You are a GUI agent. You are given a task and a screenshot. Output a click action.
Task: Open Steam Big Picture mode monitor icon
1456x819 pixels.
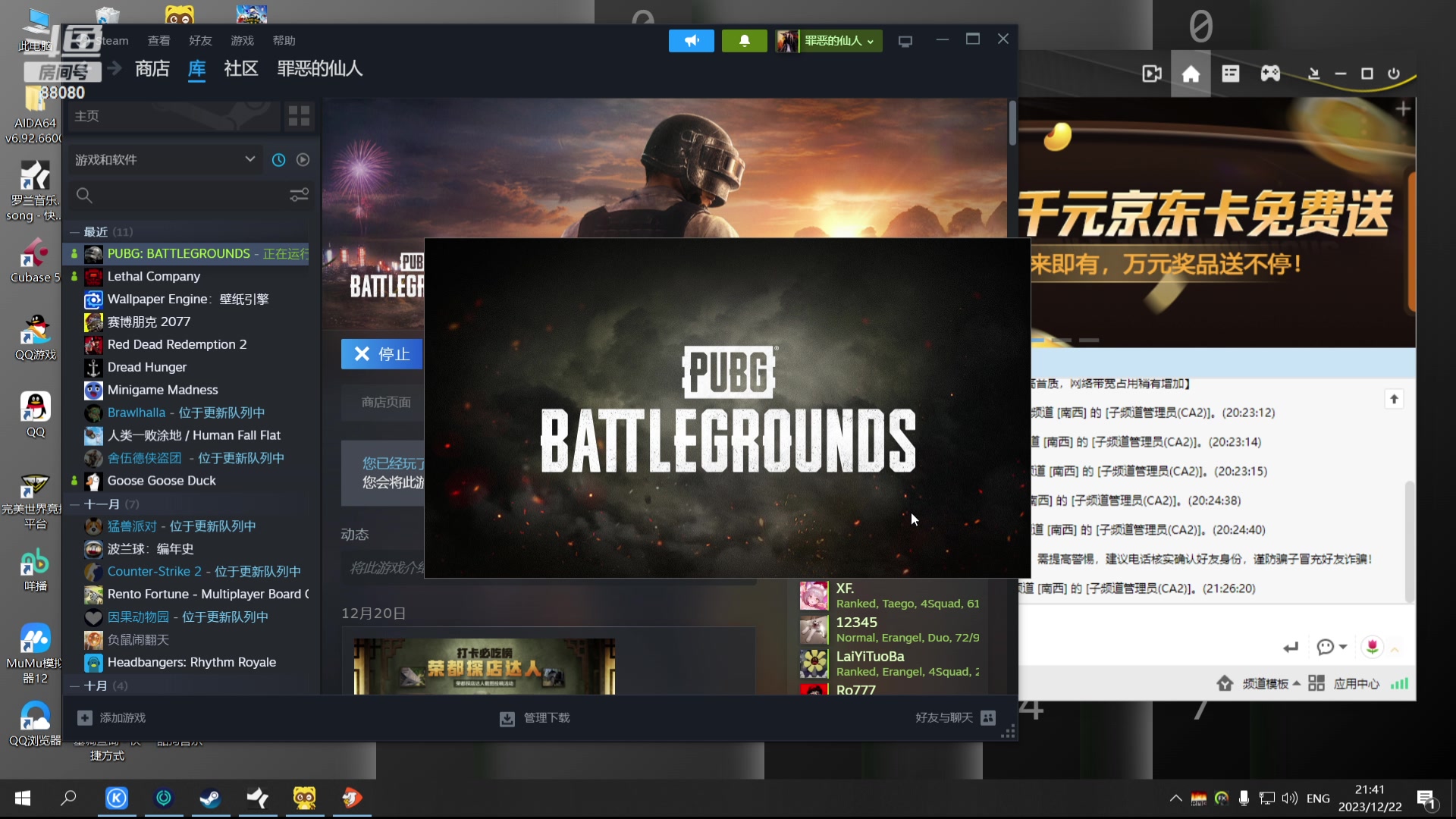pos(905,41)
